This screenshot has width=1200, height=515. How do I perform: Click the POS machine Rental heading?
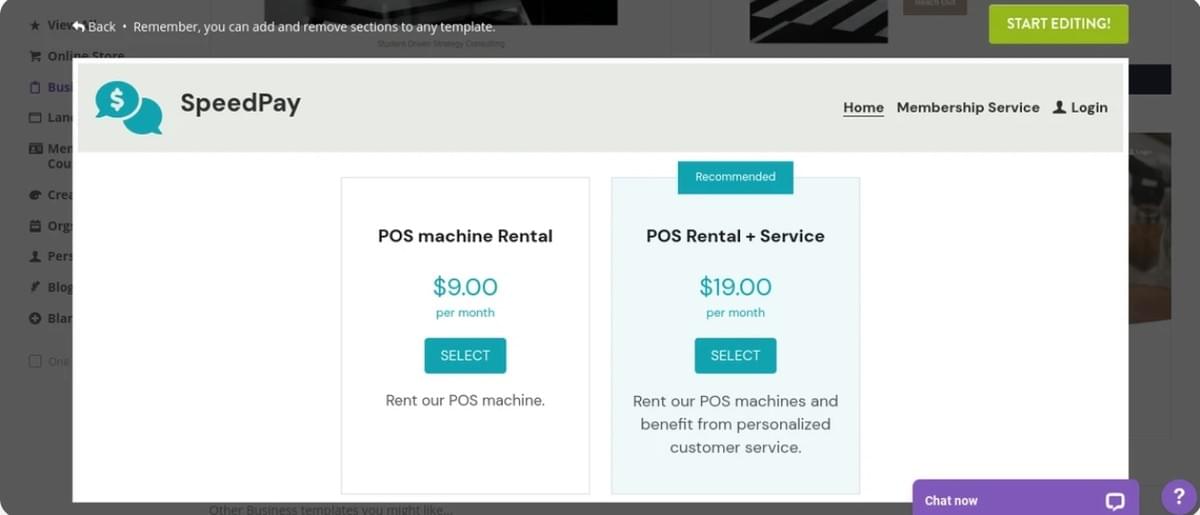click(465, 236)
